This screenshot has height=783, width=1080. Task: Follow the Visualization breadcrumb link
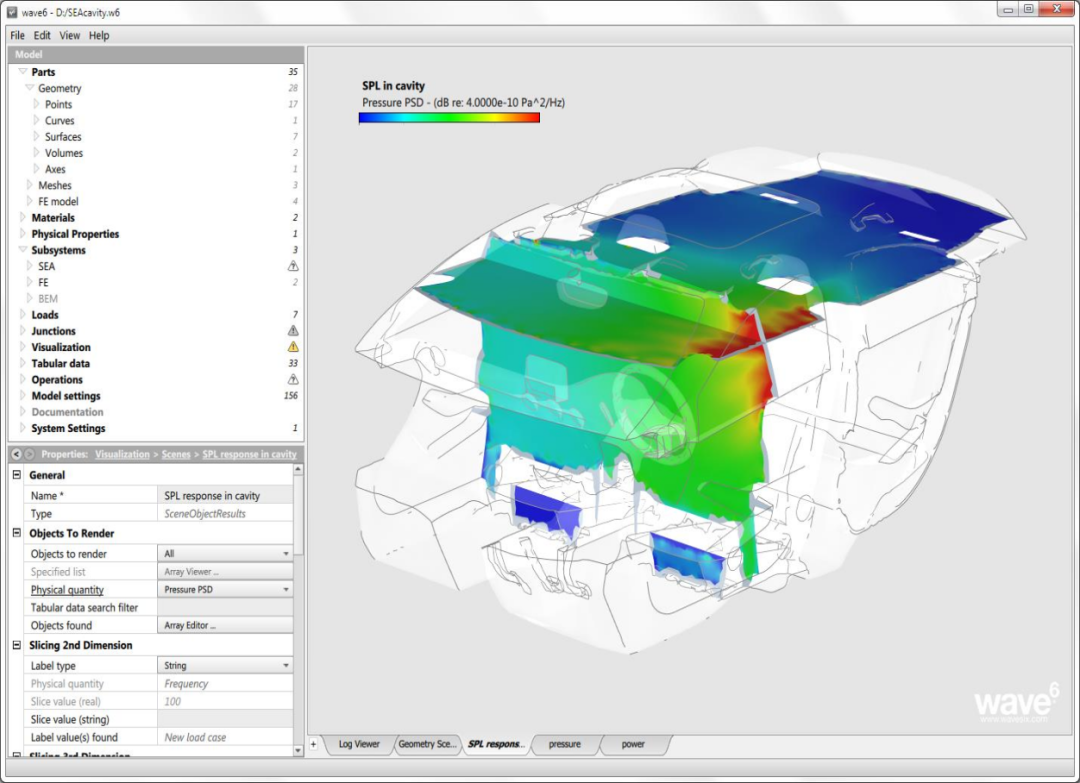tap(122, 455)
